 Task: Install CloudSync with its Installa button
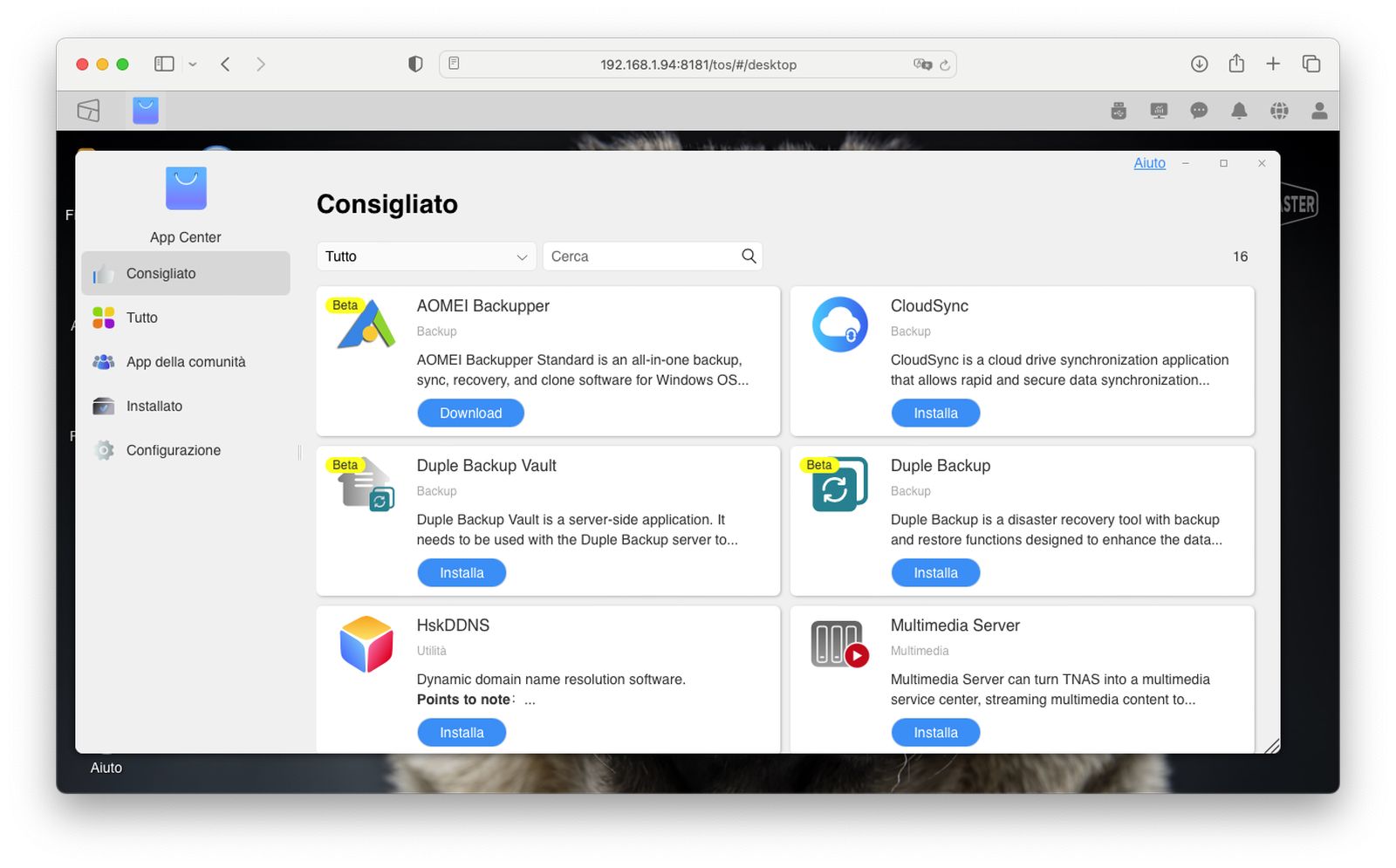click(935, 413)
